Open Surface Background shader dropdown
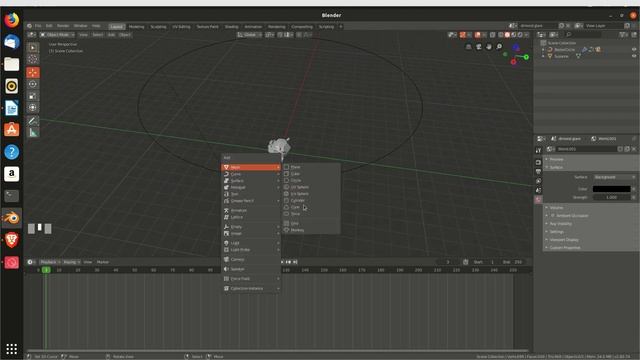Screen dimensions: 640x360 point(614,177)
